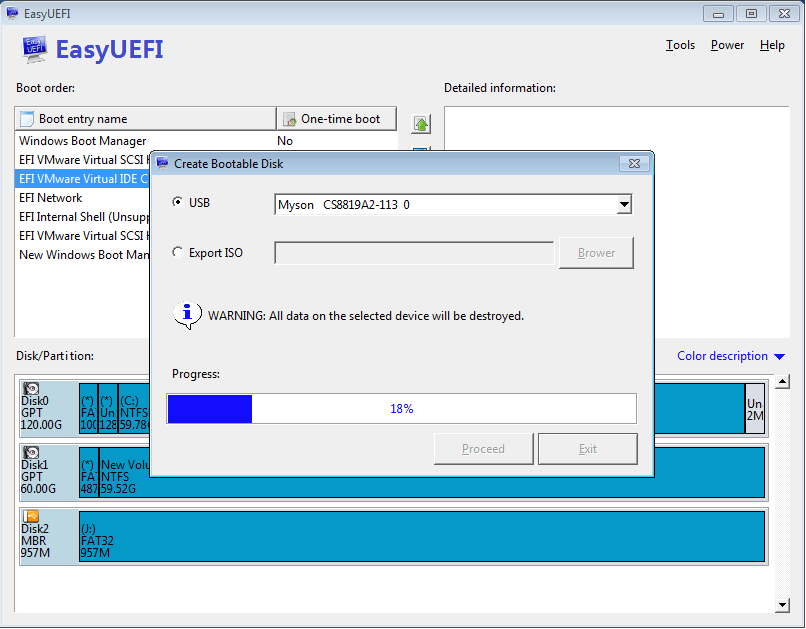Click the Disk2 J: FAT32 partition
Screen dimensions: 806x629
point(422,536)
